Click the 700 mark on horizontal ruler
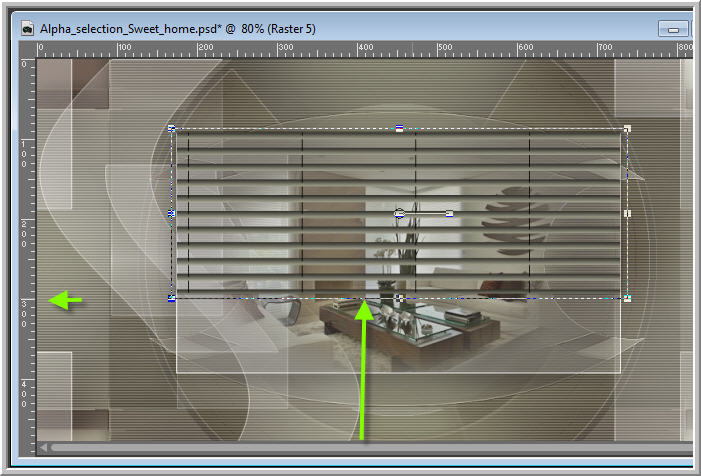Screen dimensions: 701x476 click(605, 47)
